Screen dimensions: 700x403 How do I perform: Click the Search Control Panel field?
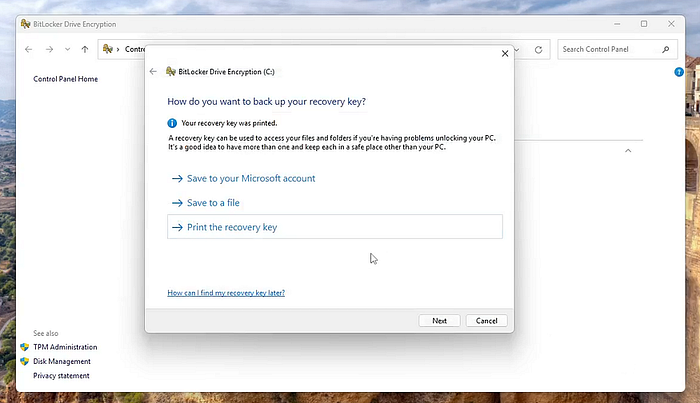point(617,49)
